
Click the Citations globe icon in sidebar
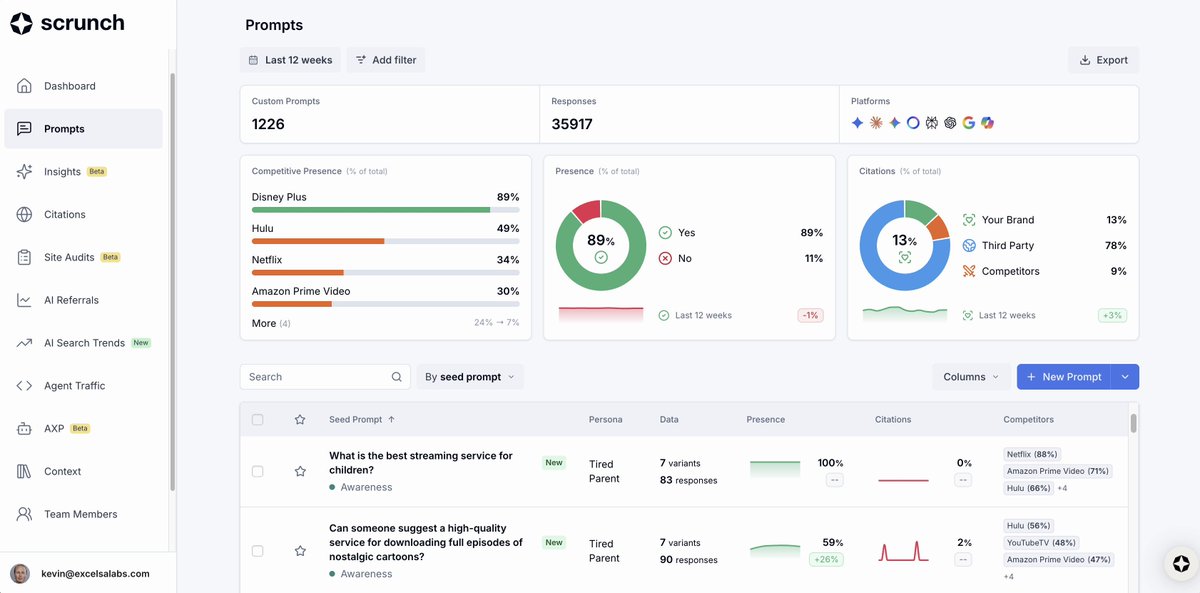point(25,214)
